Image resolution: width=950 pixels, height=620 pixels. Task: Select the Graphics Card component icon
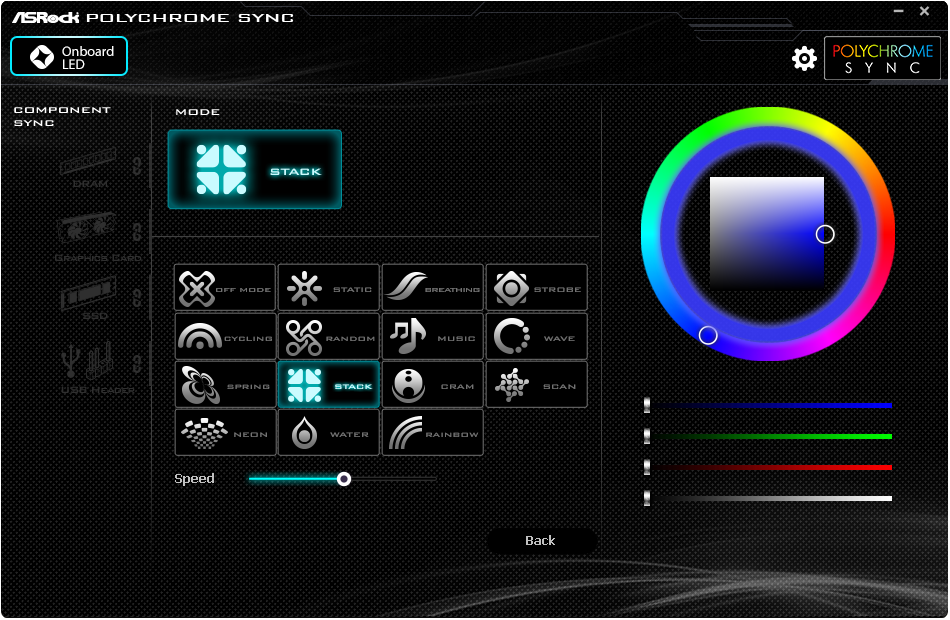point(87,228)
